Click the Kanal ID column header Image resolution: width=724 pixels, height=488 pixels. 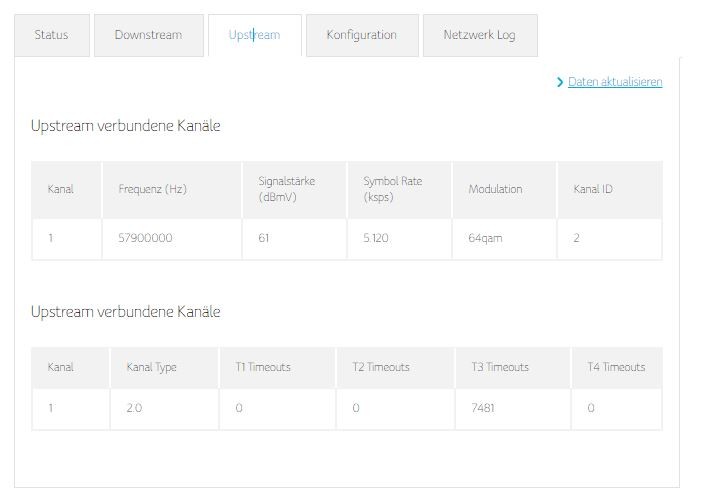pos(592,189)
